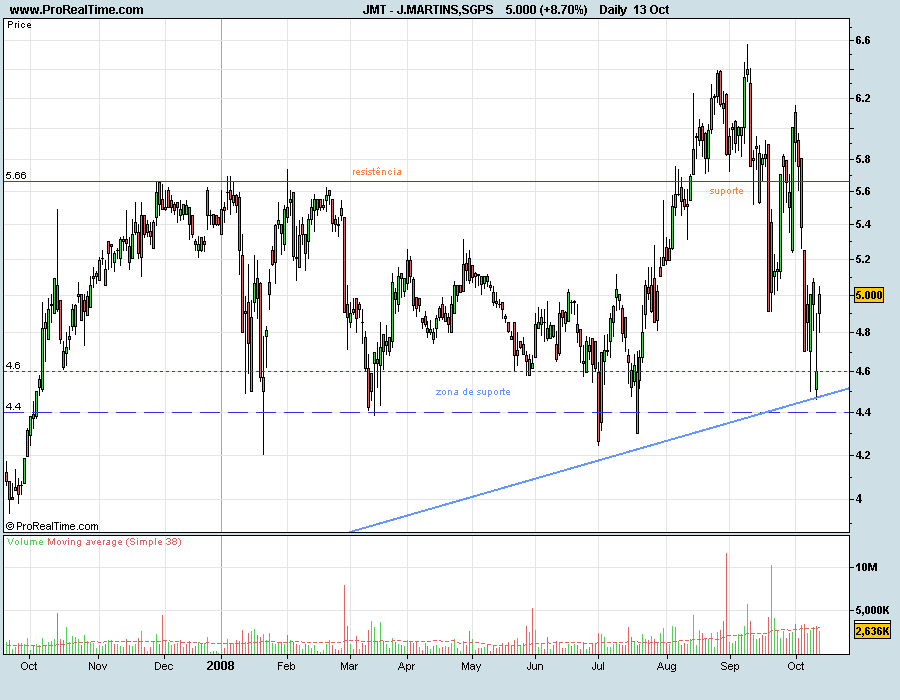
Task: Click the 5.2 tick on the price axis
Action: [x=863, y=259]
